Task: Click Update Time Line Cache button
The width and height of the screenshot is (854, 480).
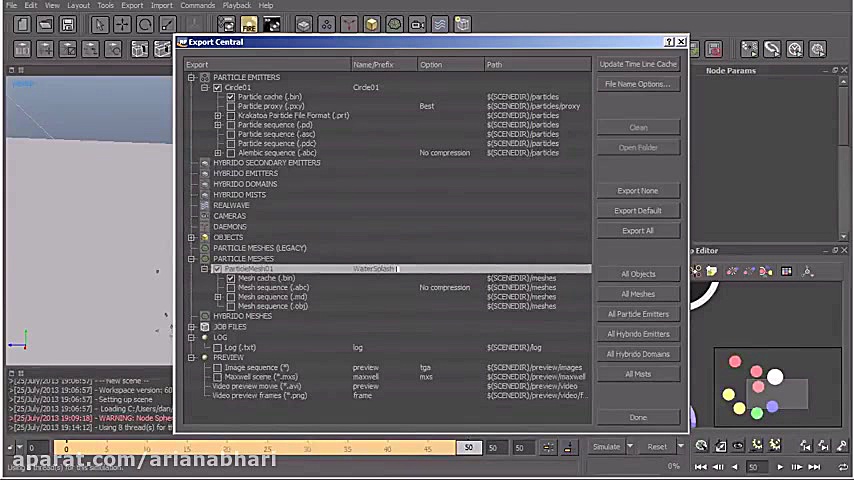Action: (638, 64)
